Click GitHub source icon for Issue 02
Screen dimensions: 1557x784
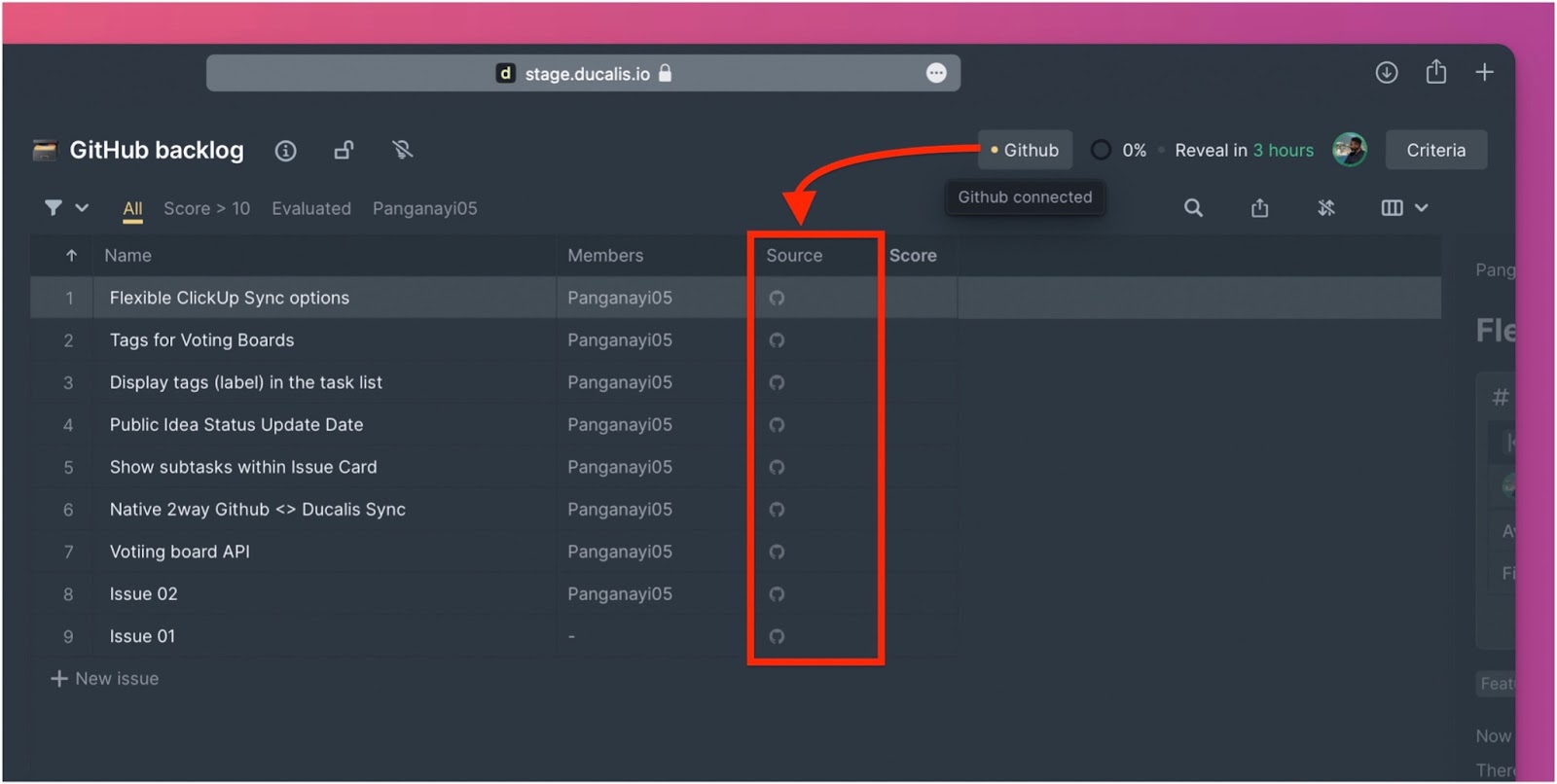[x=777, y=593]
